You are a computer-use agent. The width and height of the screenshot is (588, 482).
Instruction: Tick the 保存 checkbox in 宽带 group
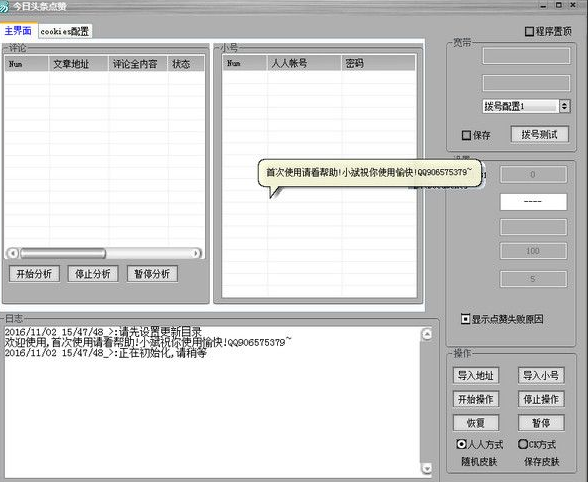[x=466, y=135]
